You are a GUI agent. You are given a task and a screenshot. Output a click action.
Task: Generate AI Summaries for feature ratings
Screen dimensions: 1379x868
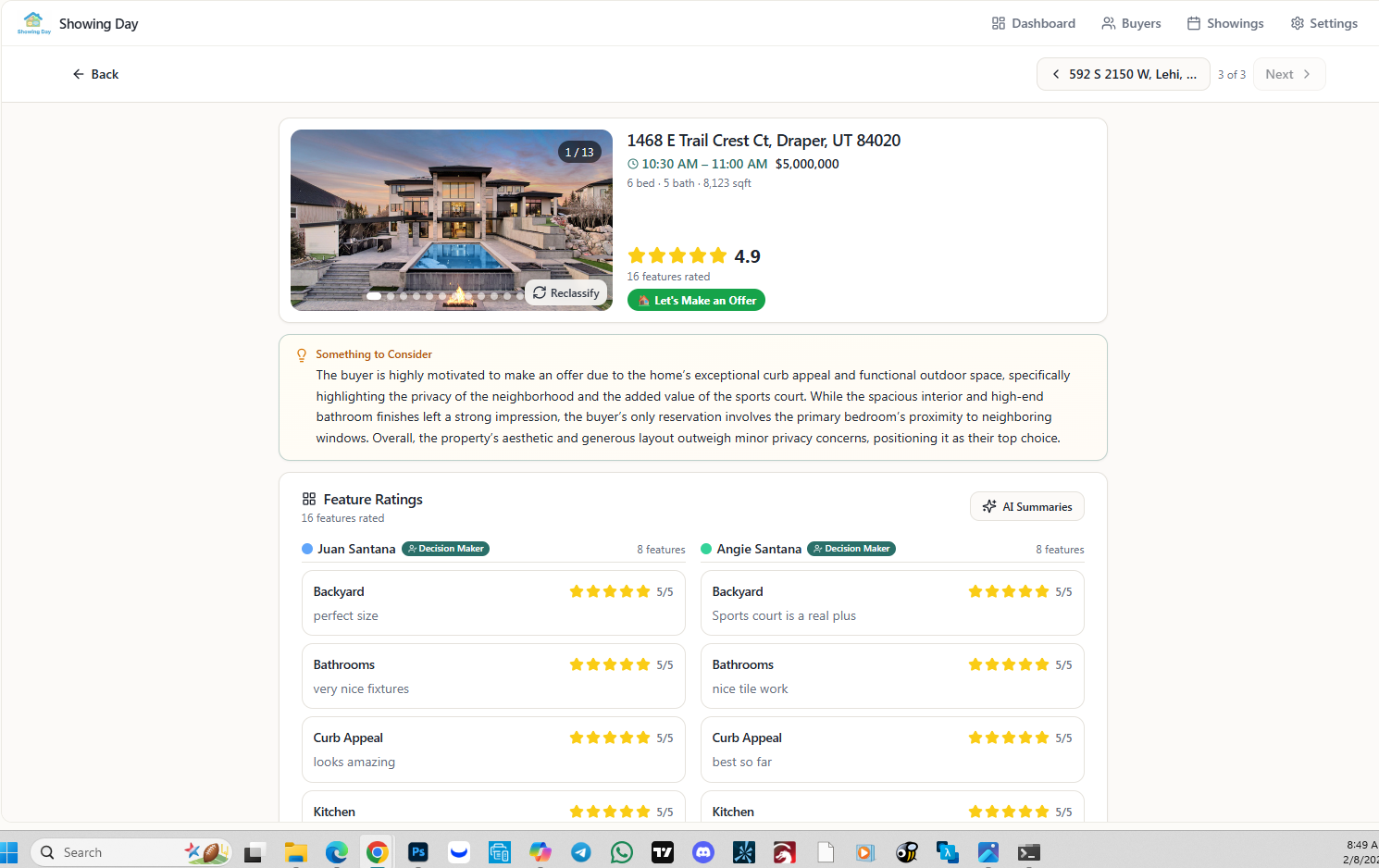pos(1026,506)
